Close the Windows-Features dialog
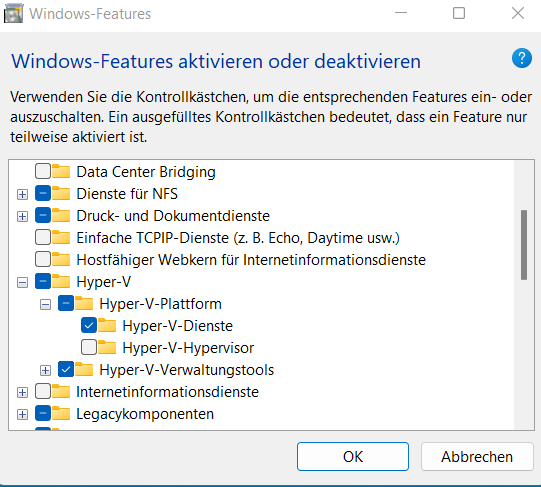This screenshot has width=541, height=487. click(518, 13)
